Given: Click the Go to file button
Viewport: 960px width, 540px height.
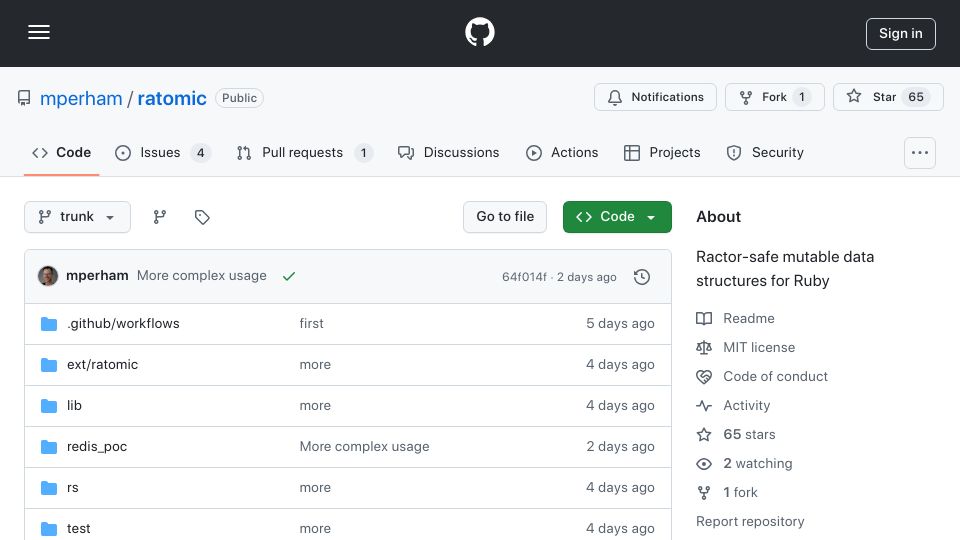Looking at the screenshot, I should 504,217.
